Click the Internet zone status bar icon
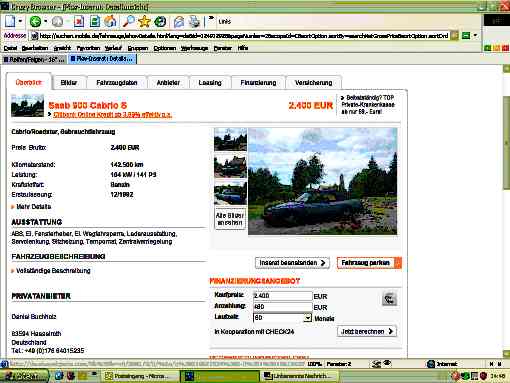The image size is (510, 383). (x=430, y=364)
